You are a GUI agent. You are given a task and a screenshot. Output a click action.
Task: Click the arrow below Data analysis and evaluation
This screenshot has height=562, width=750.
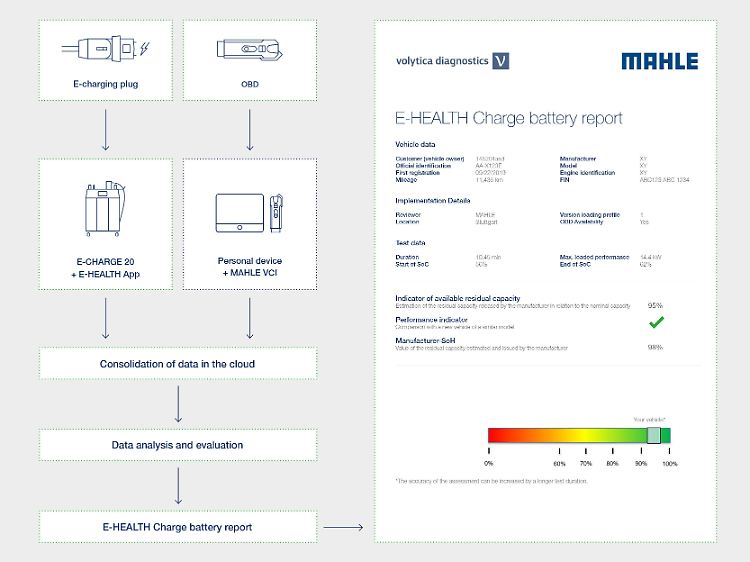coord(177,485)
